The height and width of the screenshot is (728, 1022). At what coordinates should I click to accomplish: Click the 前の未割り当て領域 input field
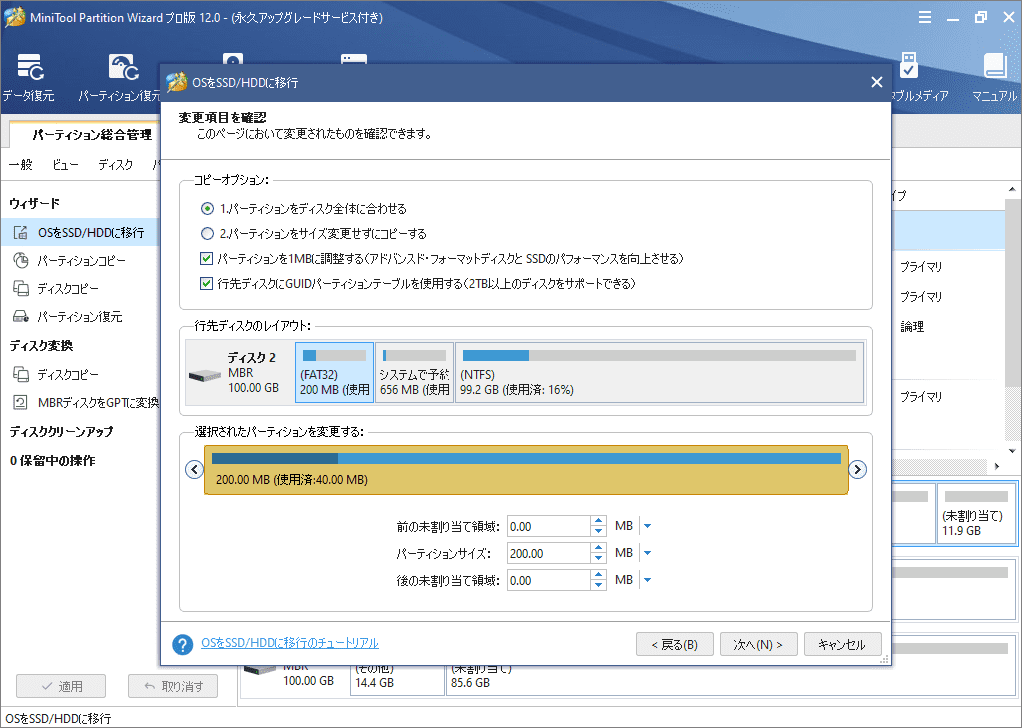click(x=549, y=526)
